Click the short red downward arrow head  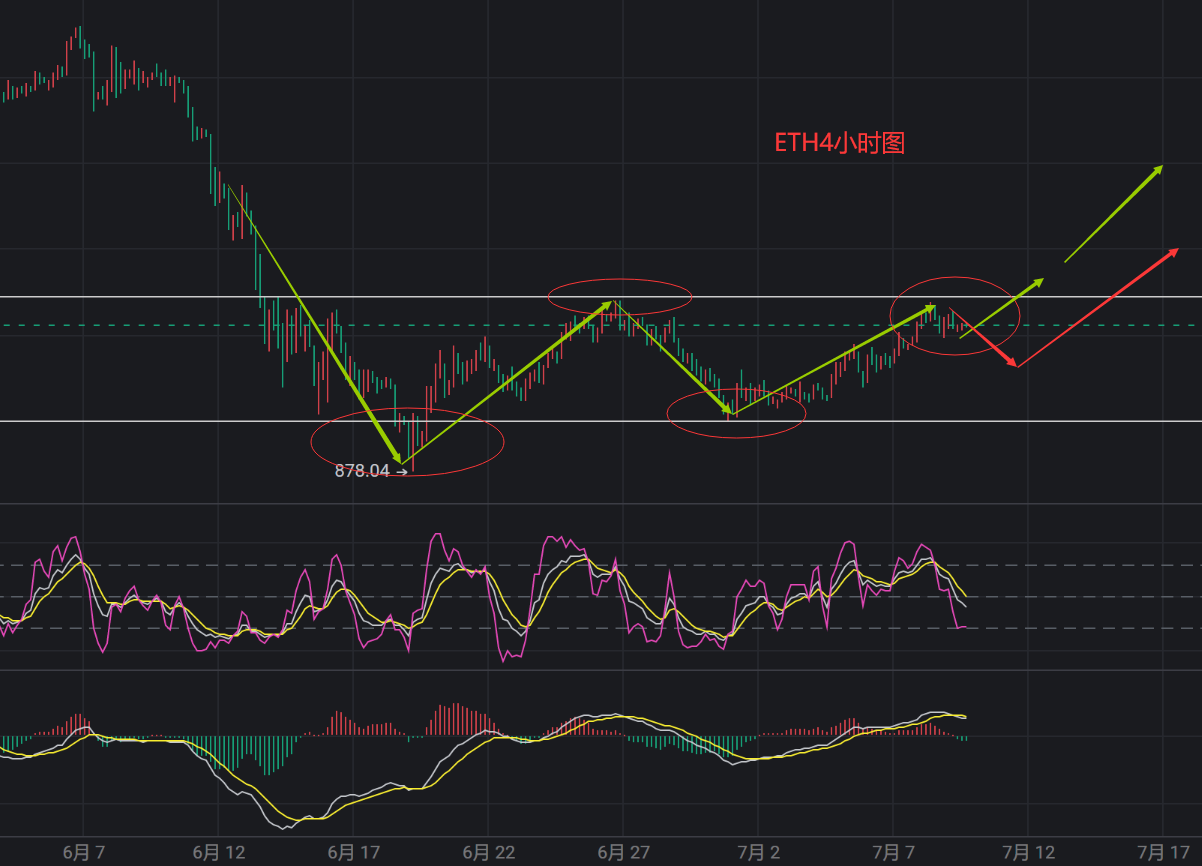[x=1013, y=362]
